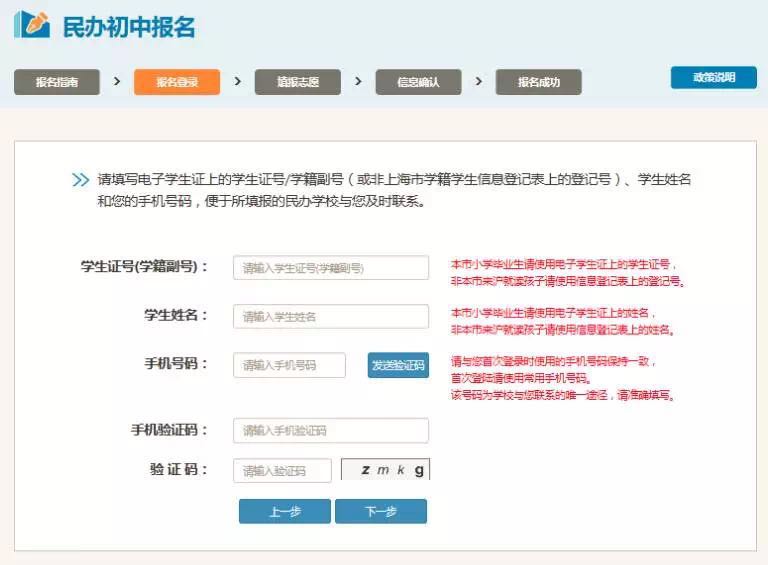This screenshot has height=565, width=768.
Task: Click the arrow between 信息确认 and 报名成功
Action: tap(479, 81)
